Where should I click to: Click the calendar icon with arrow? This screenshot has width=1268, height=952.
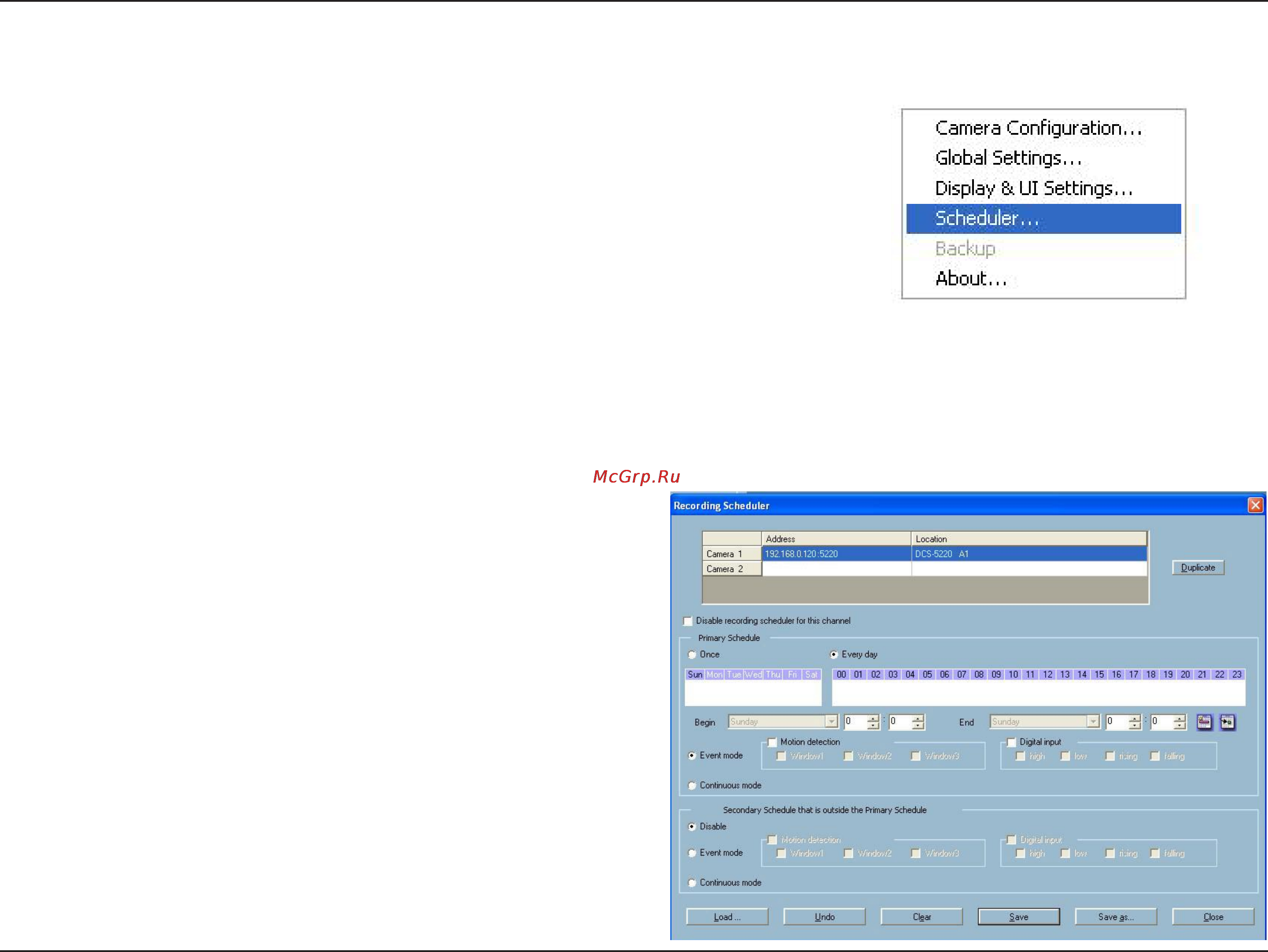point(1227,722)
